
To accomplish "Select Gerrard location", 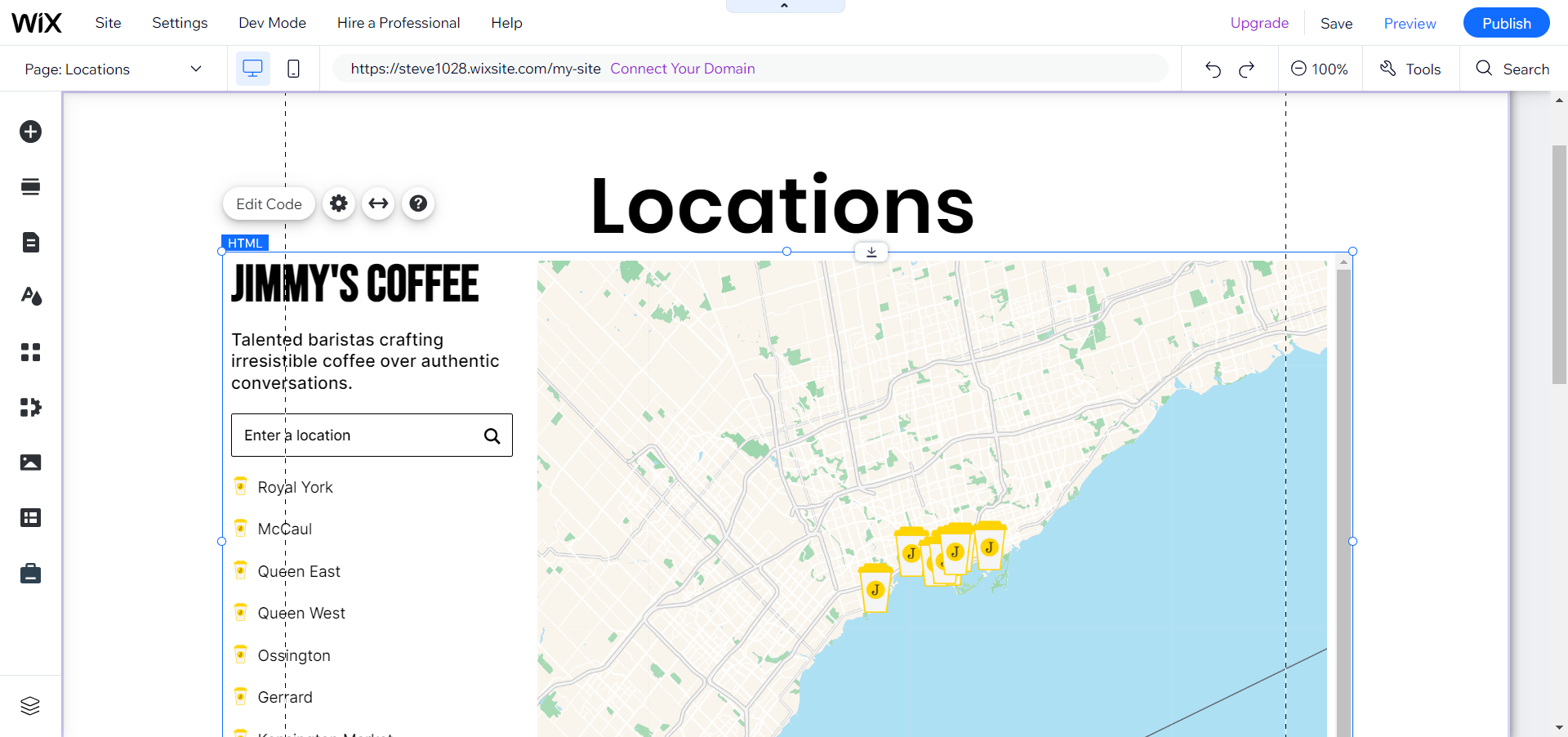I will (285, 697).
